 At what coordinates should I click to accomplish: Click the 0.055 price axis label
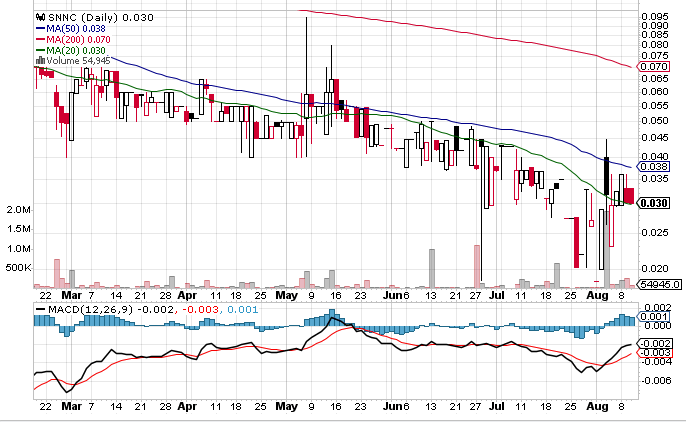[655, 105]
